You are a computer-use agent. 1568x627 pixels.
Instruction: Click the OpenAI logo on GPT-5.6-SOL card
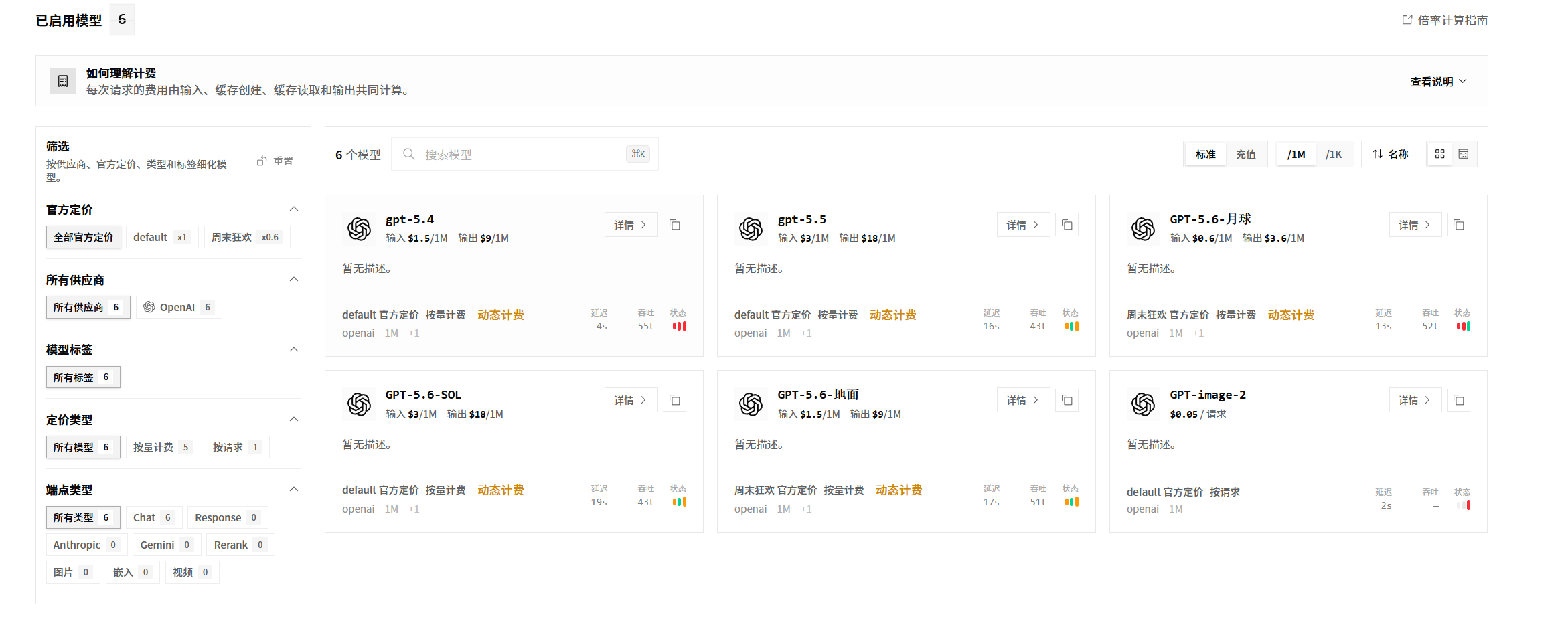(x=359, y=404)
